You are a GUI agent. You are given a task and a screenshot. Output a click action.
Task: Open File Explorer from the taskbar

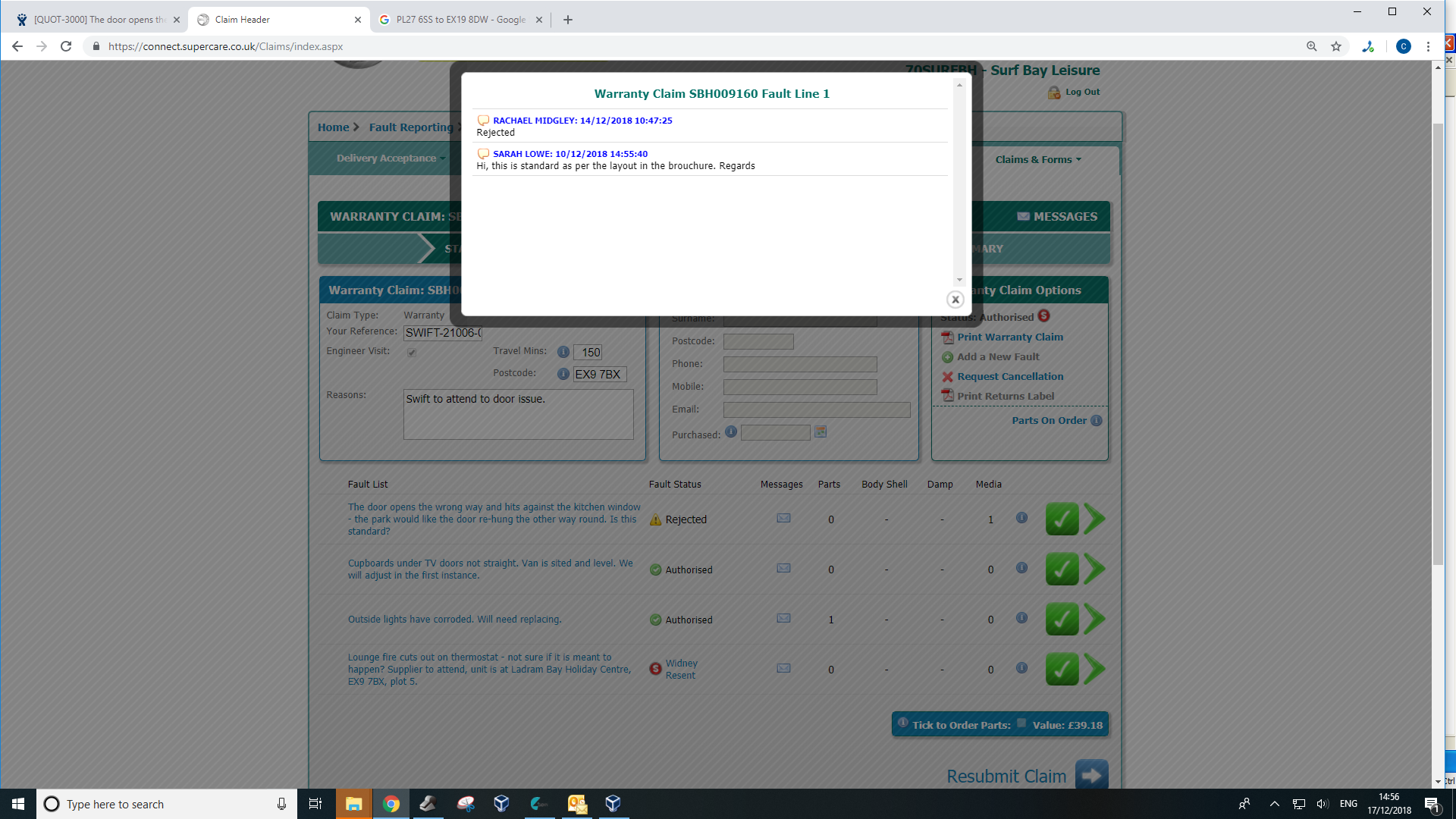click(x=353, y=804)
